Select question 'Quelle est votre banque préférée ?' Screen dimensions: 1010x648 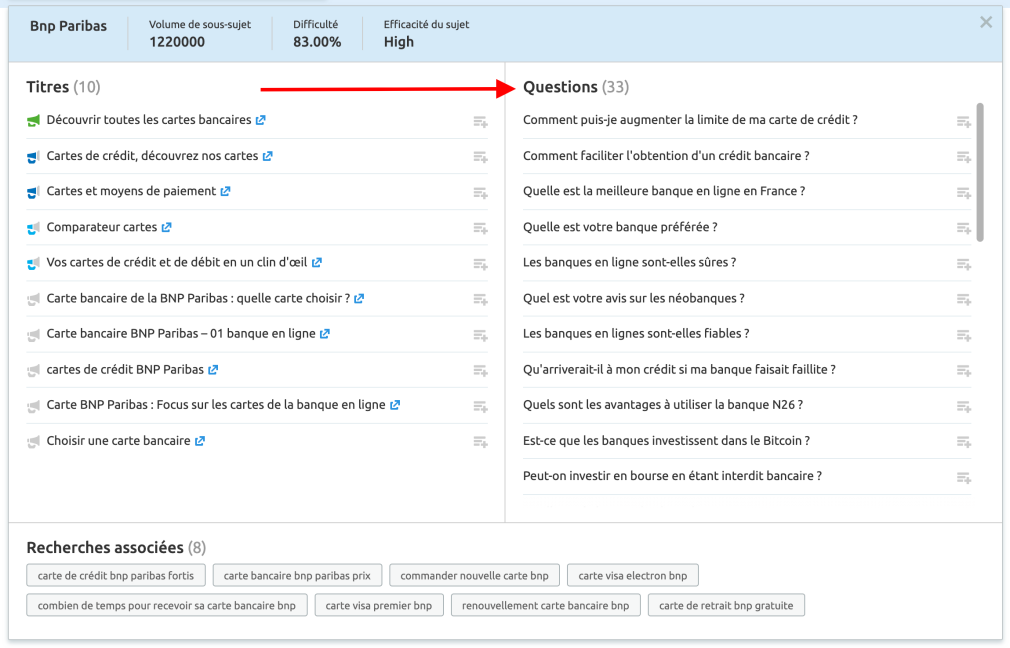pyautogui.click(x=620, y=227)
